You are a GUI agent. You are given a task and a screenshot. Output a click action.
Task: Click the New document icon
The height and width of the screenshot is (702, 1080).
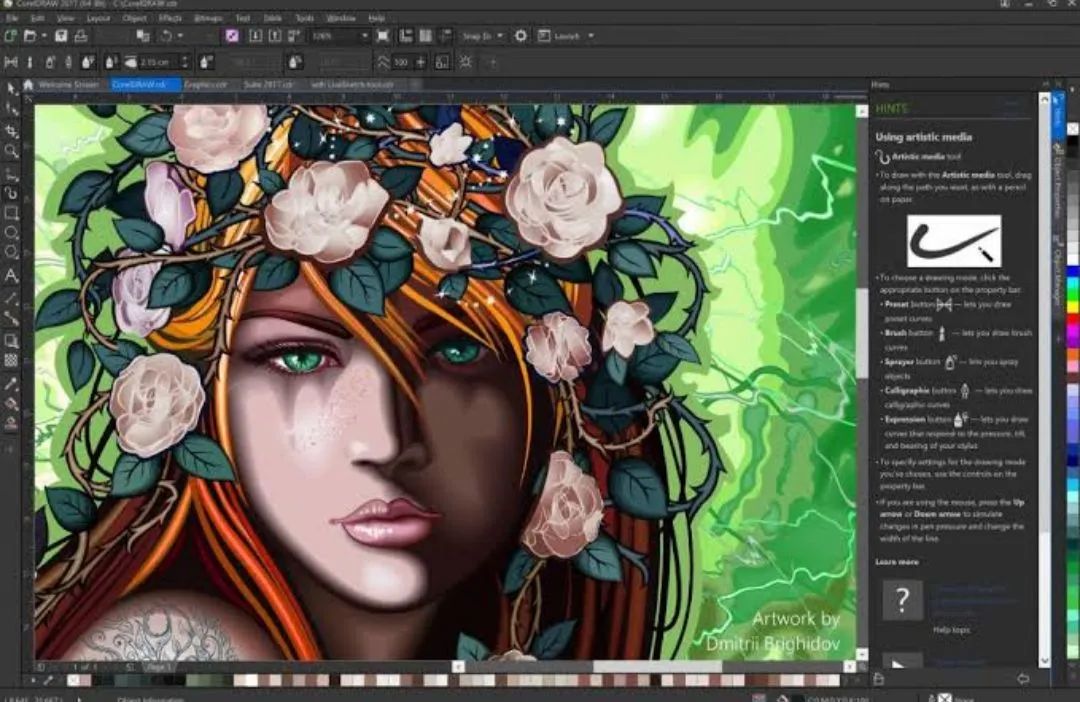pyautogui.click(x=11, y=36)
